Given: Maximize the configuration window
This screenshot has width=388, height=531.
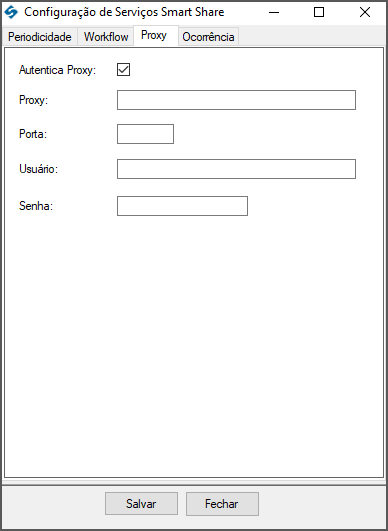Looking at the screenshot, I should (319, 13).
